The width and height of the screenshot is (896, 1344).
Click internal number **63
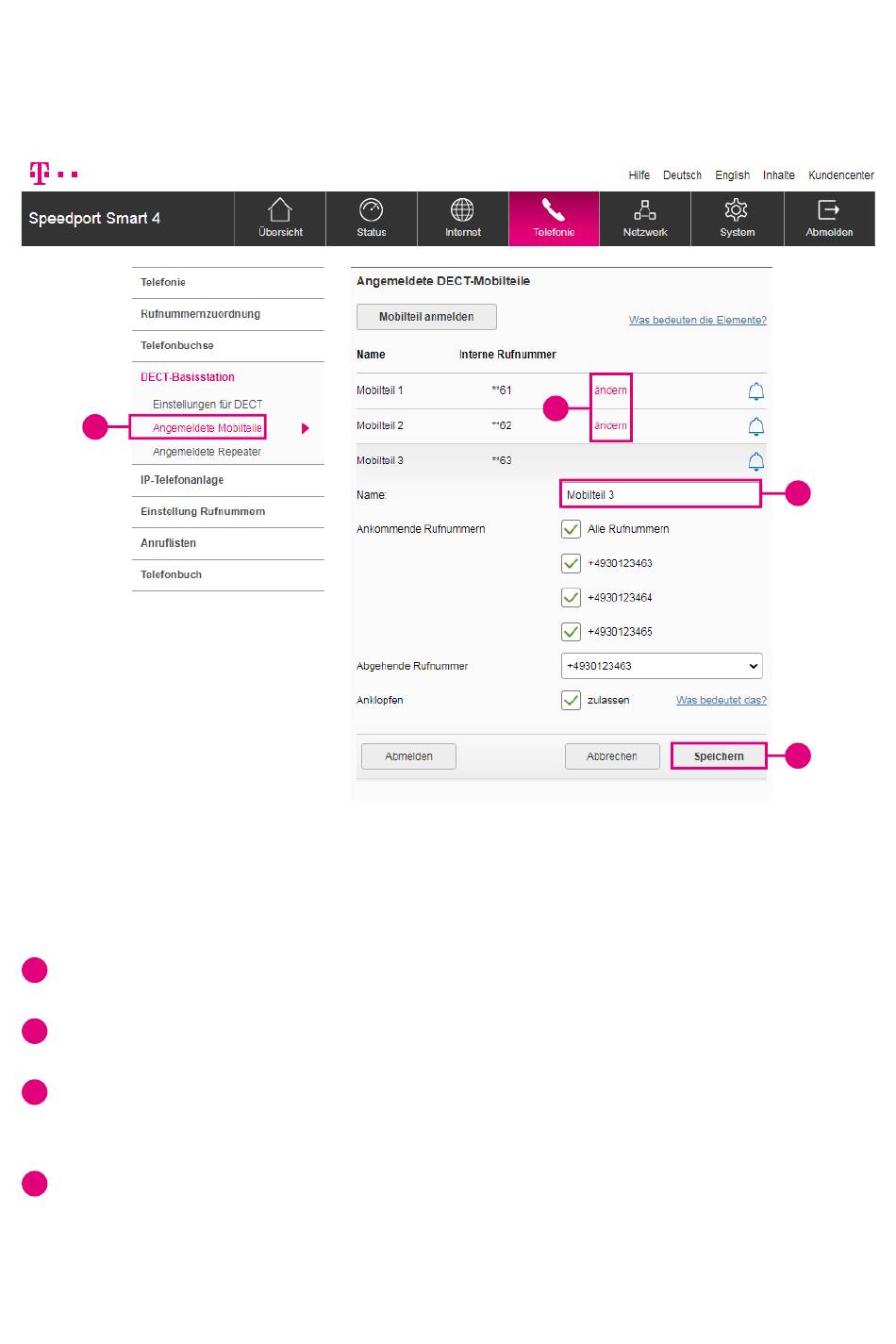[x=502, y=460]
